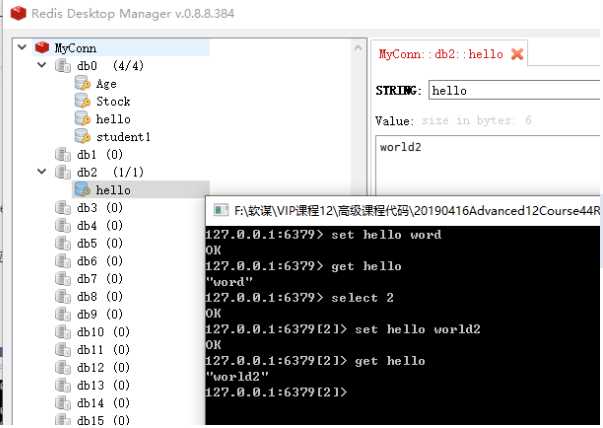Click the db10 database icon
The width and height of the screenshot is (603, 428).
(x=63, y=332)
